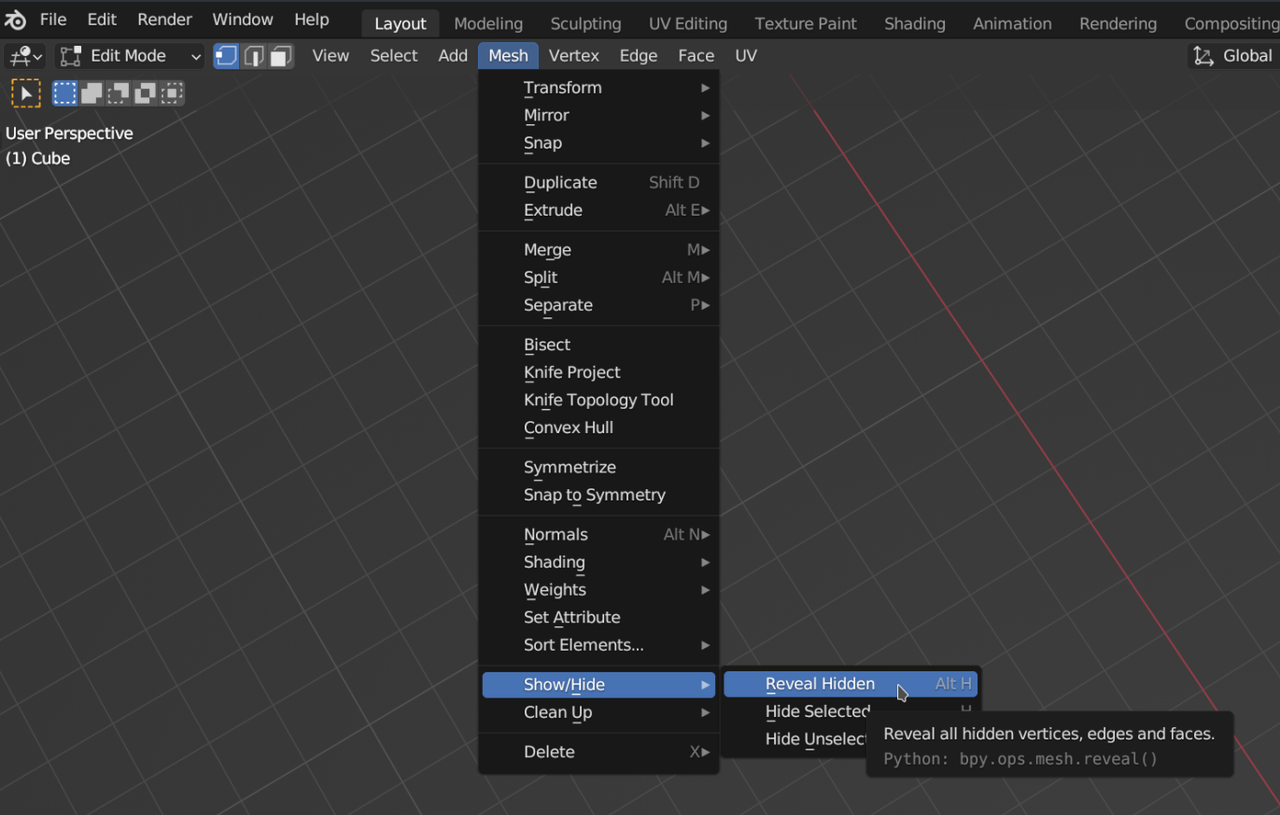
Task: Open the Face menu
Action: [696, 56]
